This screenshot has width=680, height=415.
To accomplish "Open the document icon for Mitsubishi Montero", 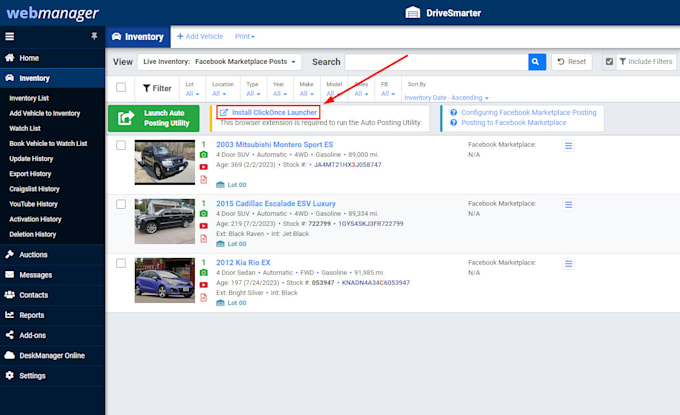I will pyautogui.click(x=203, y=180).
